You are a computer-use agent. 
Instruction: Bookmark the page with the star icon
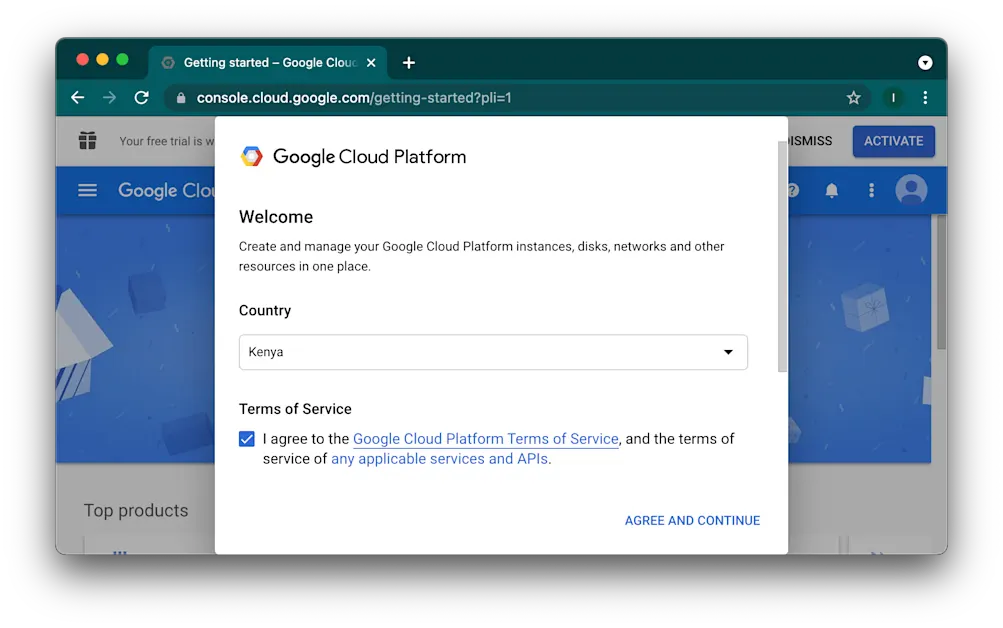853,98
